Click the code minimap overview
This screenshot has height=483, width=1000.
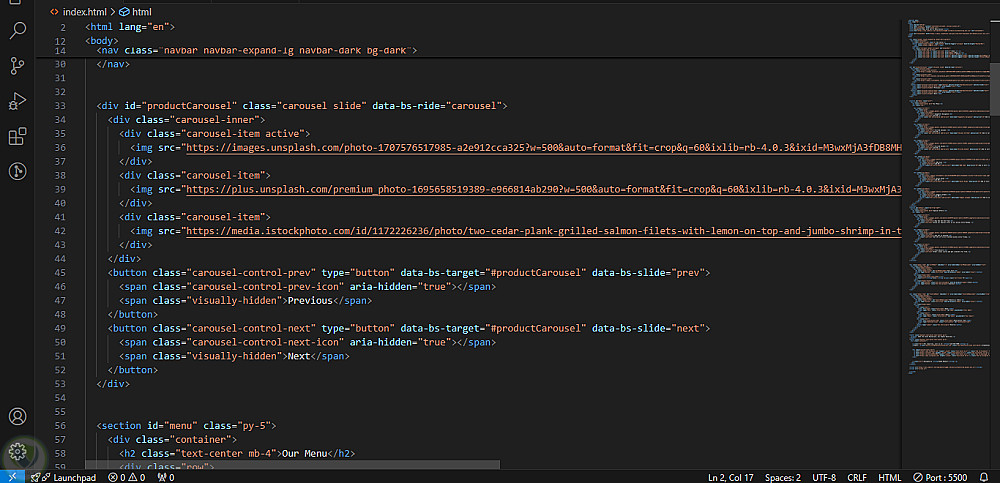point(950,200)
